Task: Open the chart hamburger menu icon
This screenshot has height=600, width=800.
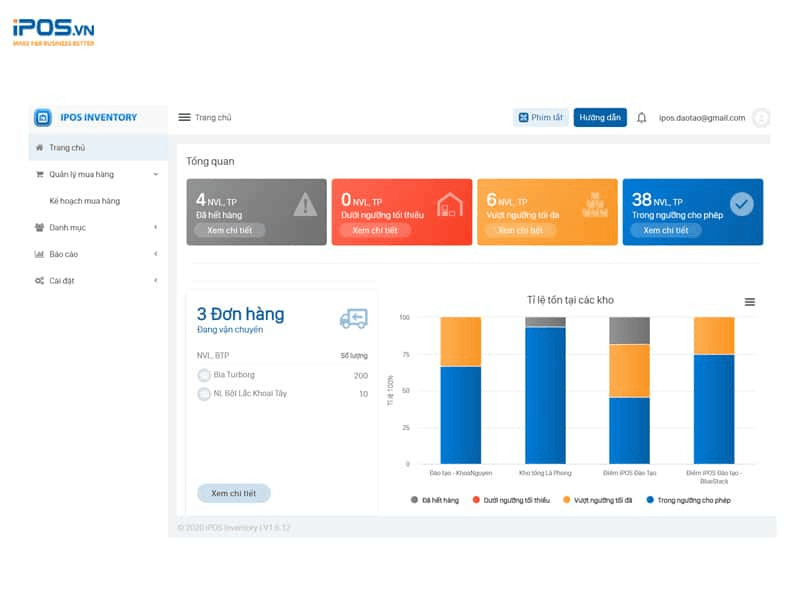Action: pos(750,302)
